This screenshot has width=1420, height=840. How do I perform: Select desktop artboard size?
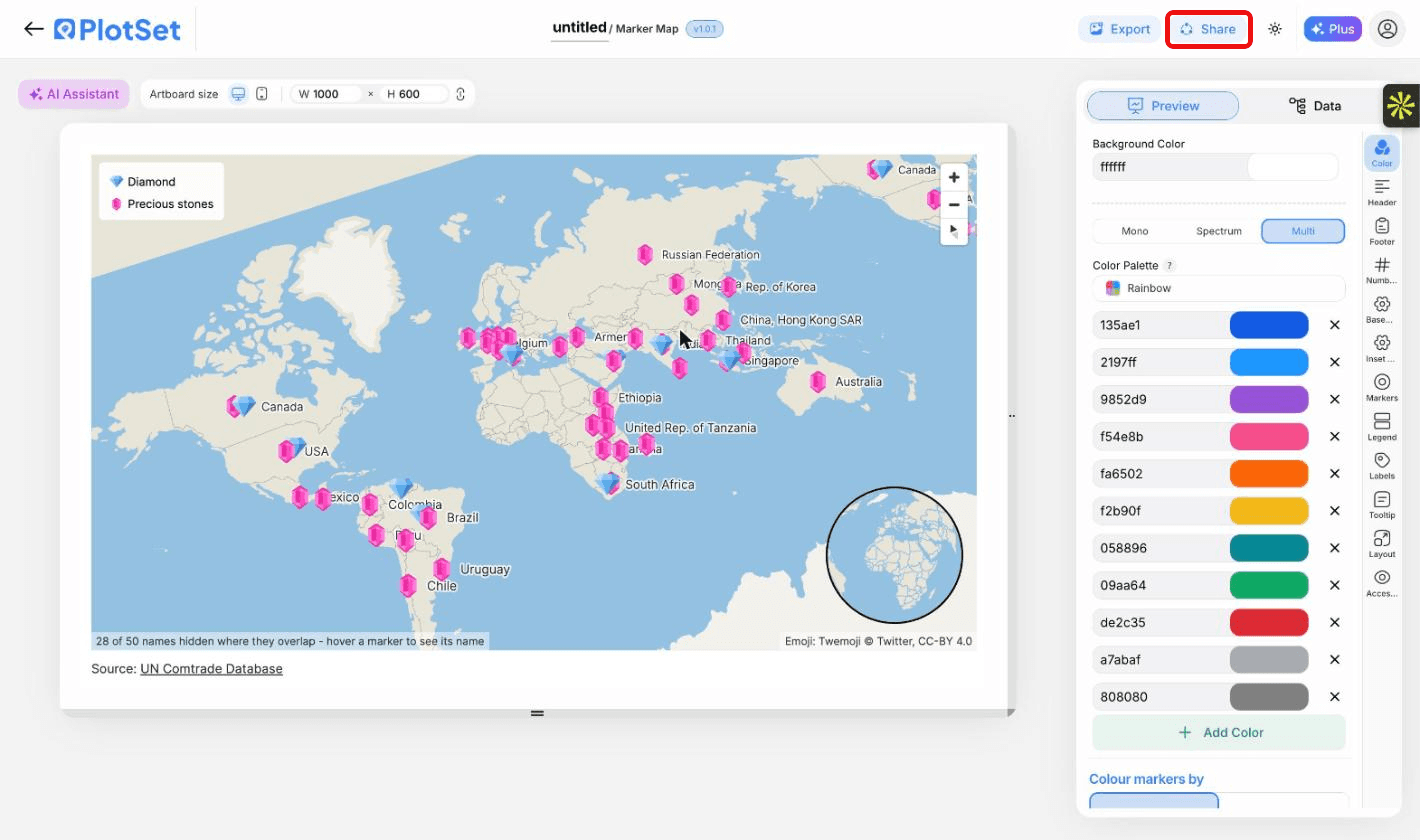pos(238,94)
